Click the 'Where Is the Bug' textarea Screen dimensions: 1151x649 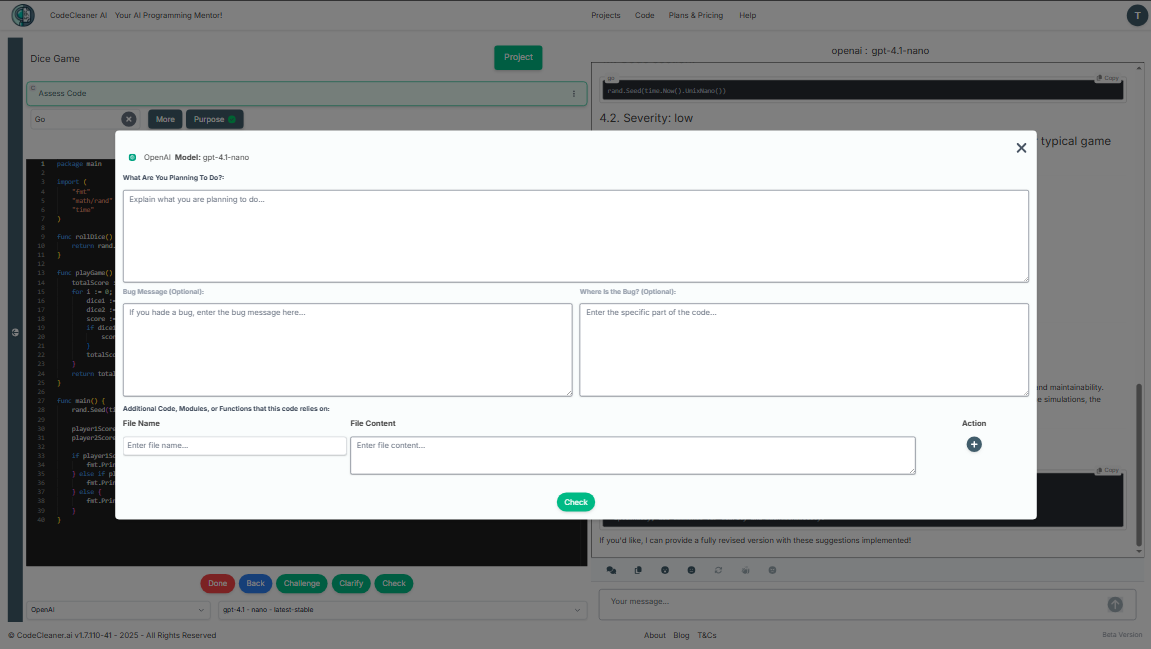[804, 349]
